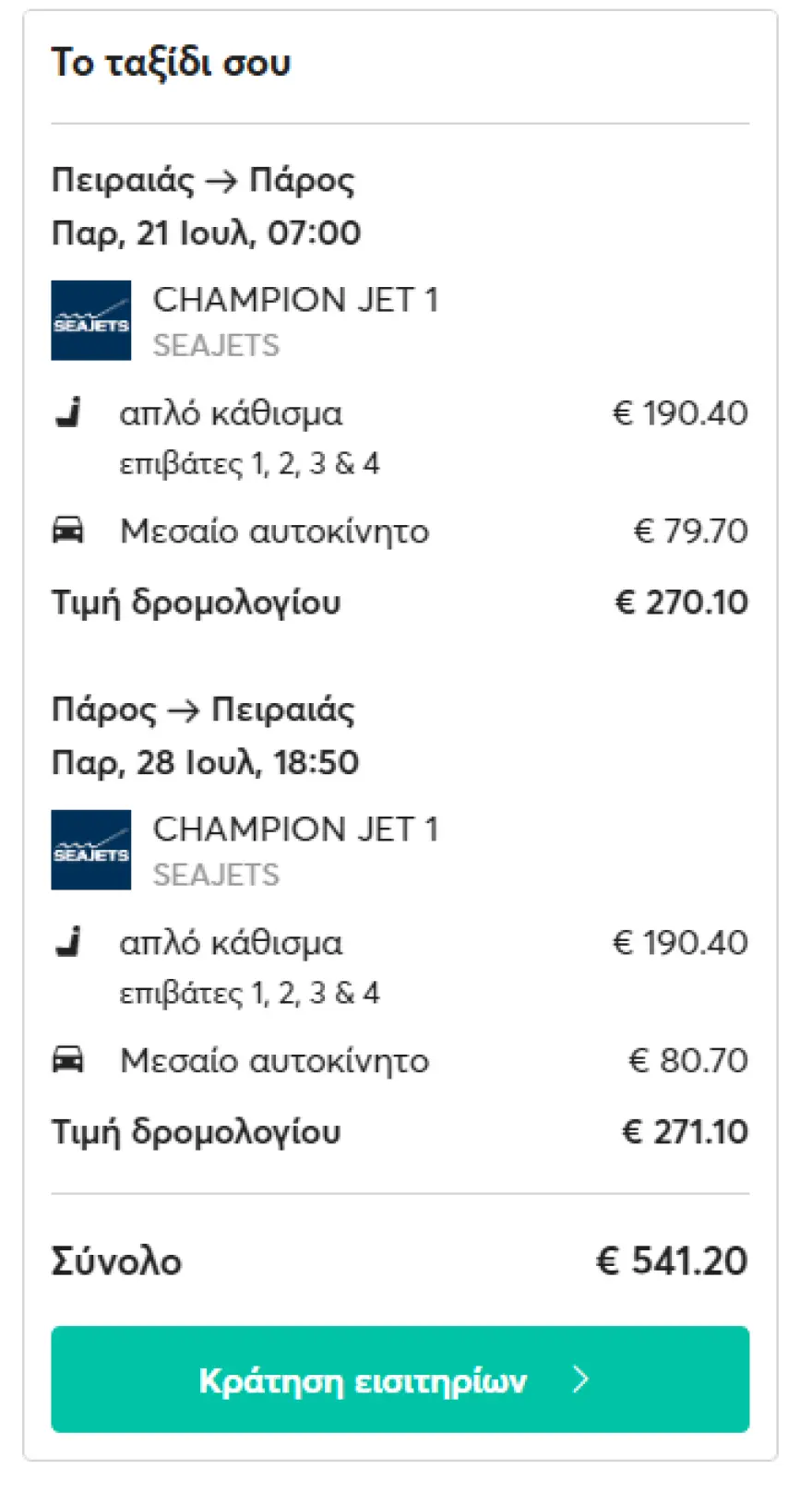Click the return vehicle price € 80.70
Screen dimensions: 812x1504
[x=687, y=1061]
